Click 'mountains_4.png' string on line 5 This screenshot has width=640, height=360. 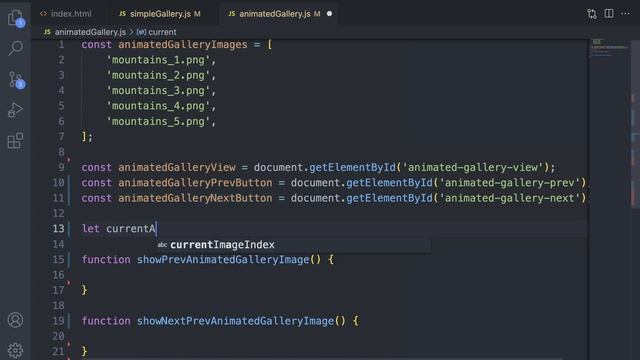pyautogui.click(x=158, y=106)
